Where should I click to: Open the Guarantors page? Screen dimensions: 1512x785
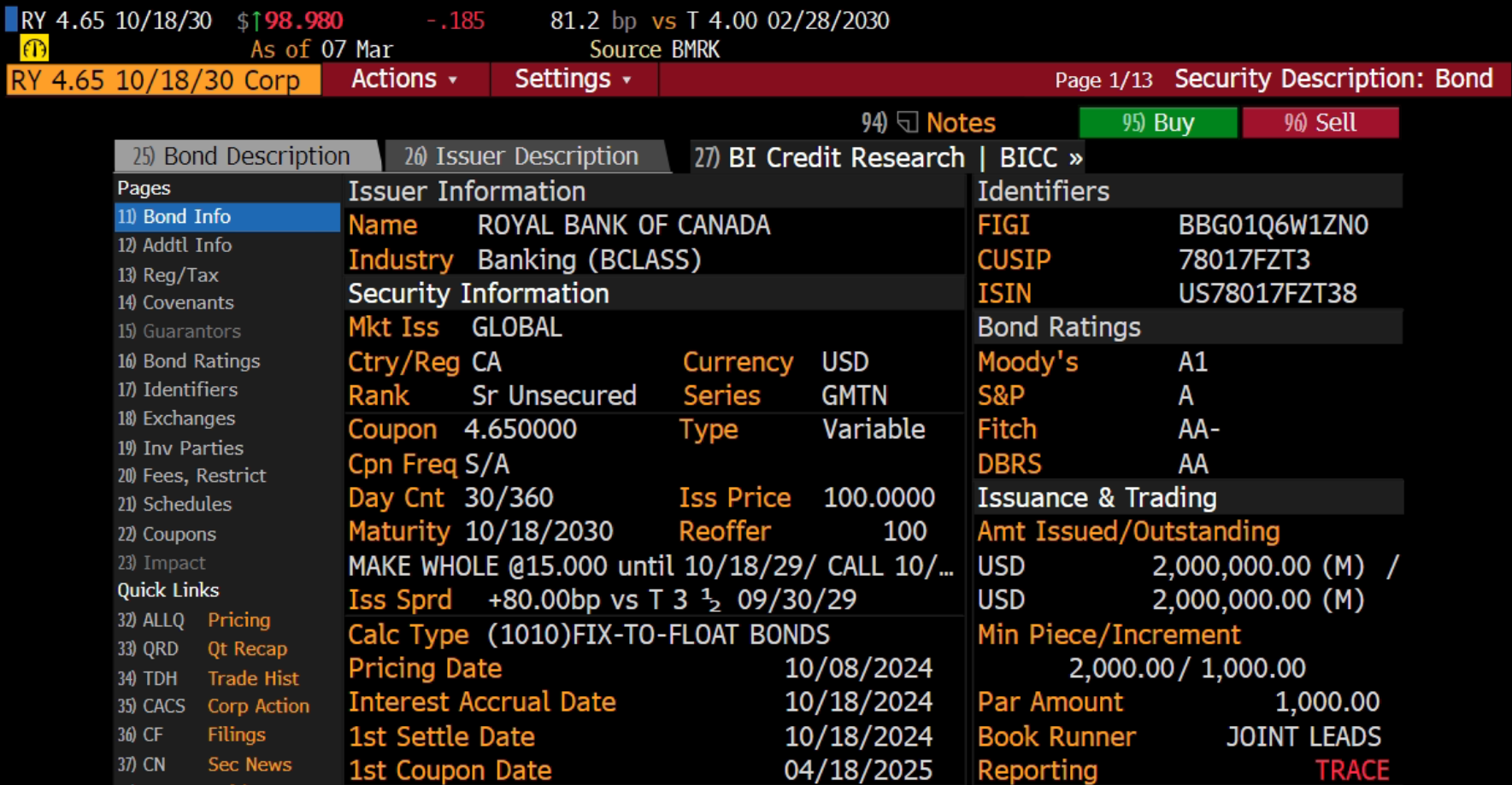(179, 331)
